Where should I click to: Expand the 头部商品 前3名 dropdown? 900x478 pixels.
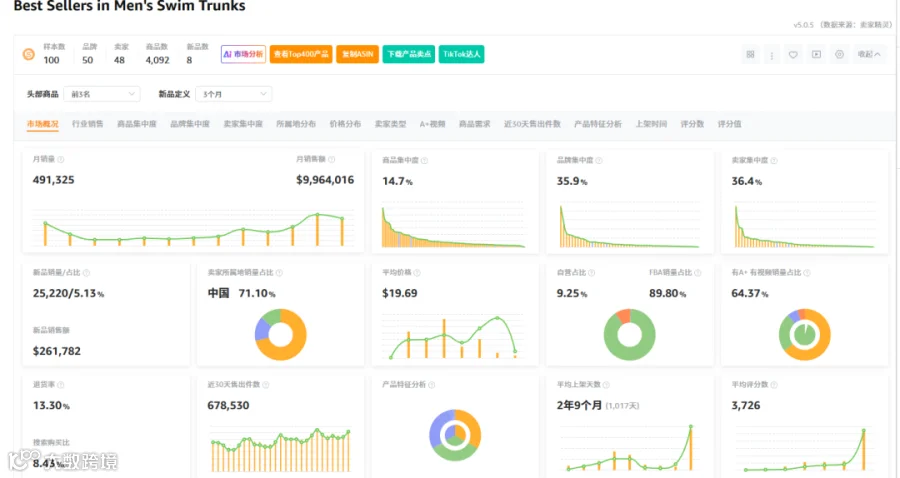(102, 94)
